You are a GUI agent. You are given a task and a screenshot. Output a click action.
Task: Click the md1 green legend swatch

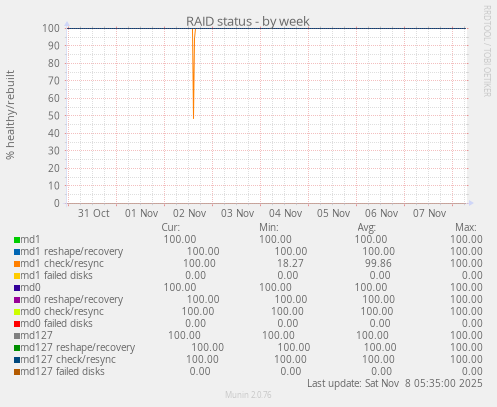tap(17, 240)
